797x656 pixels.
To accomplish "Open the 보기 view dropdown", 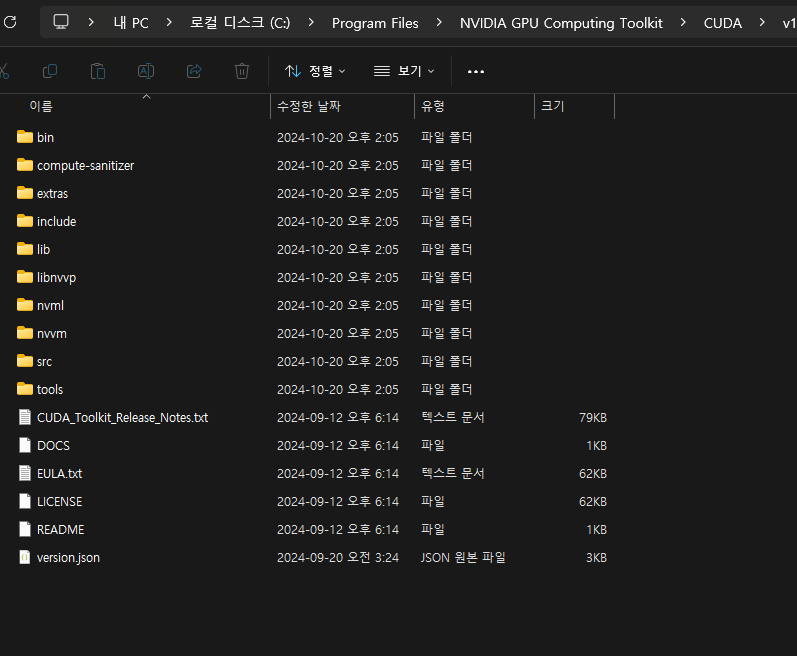I will coord(404,71).
